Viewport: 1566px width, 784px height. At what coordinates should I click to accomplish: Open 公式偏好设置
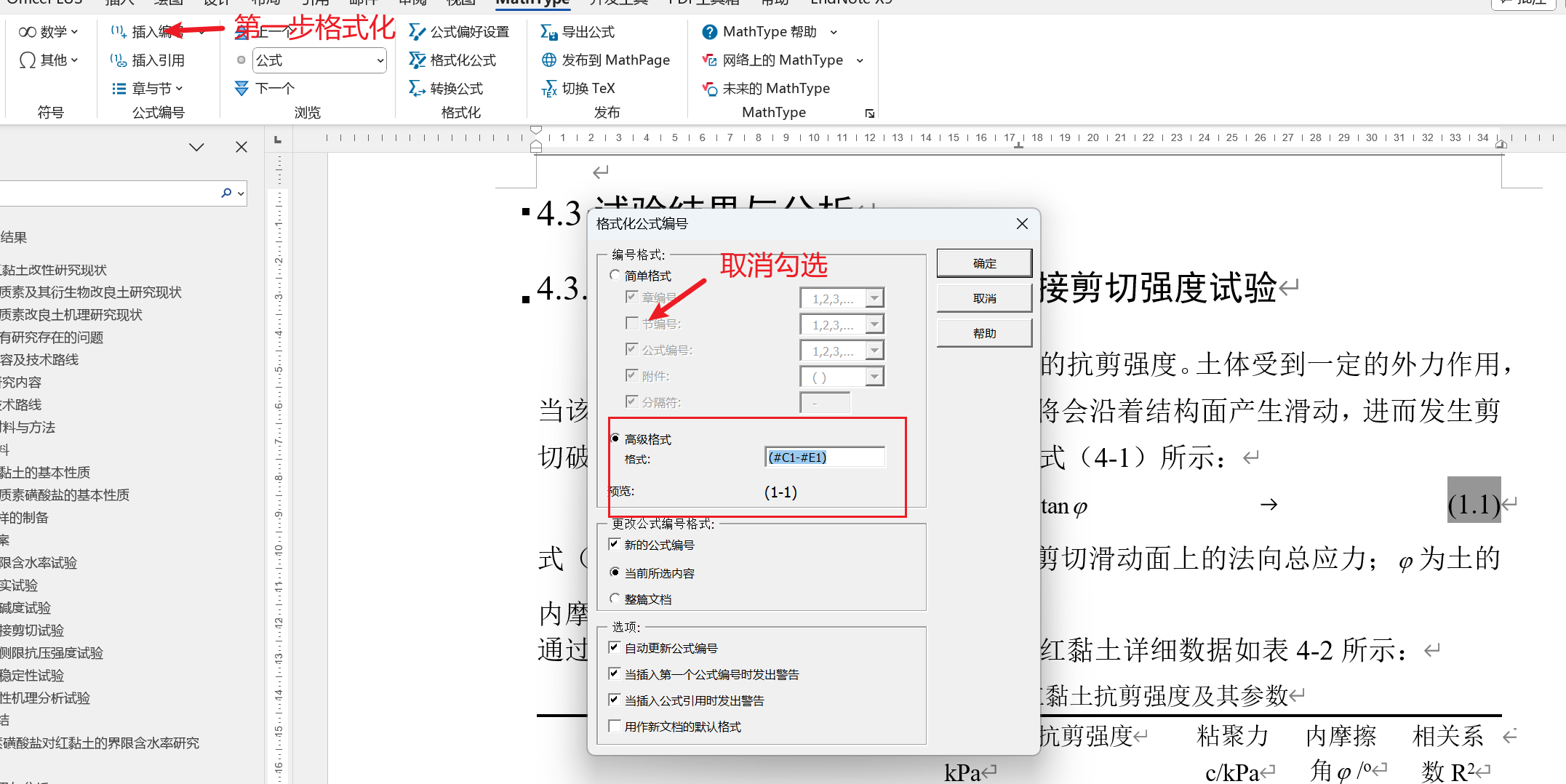pyautogui.click(x=459, y=32)
